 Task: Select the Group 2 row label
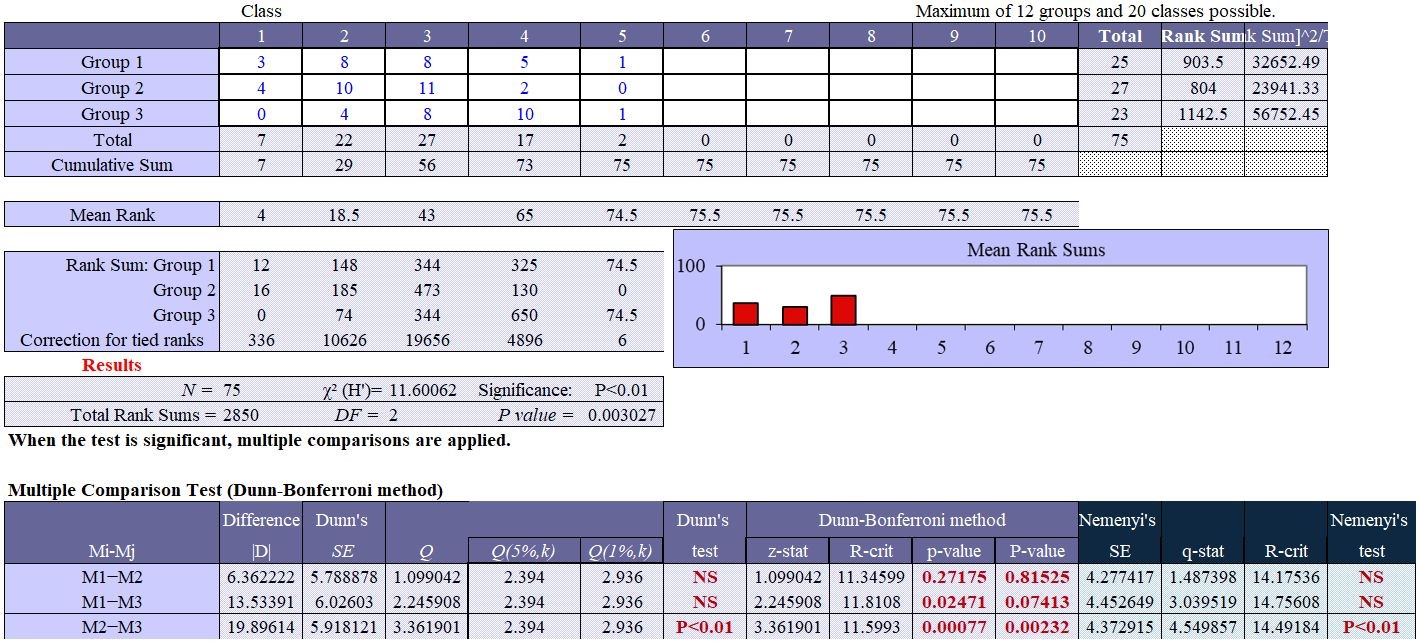coord(112,88)
